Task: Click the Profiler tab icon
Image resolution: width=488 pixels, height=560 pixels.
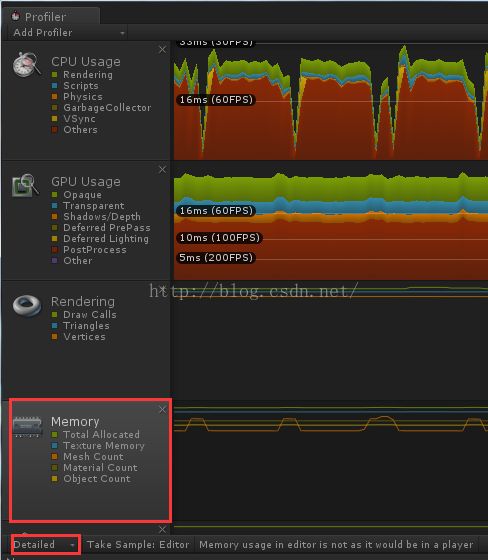Action: (16, 16)
